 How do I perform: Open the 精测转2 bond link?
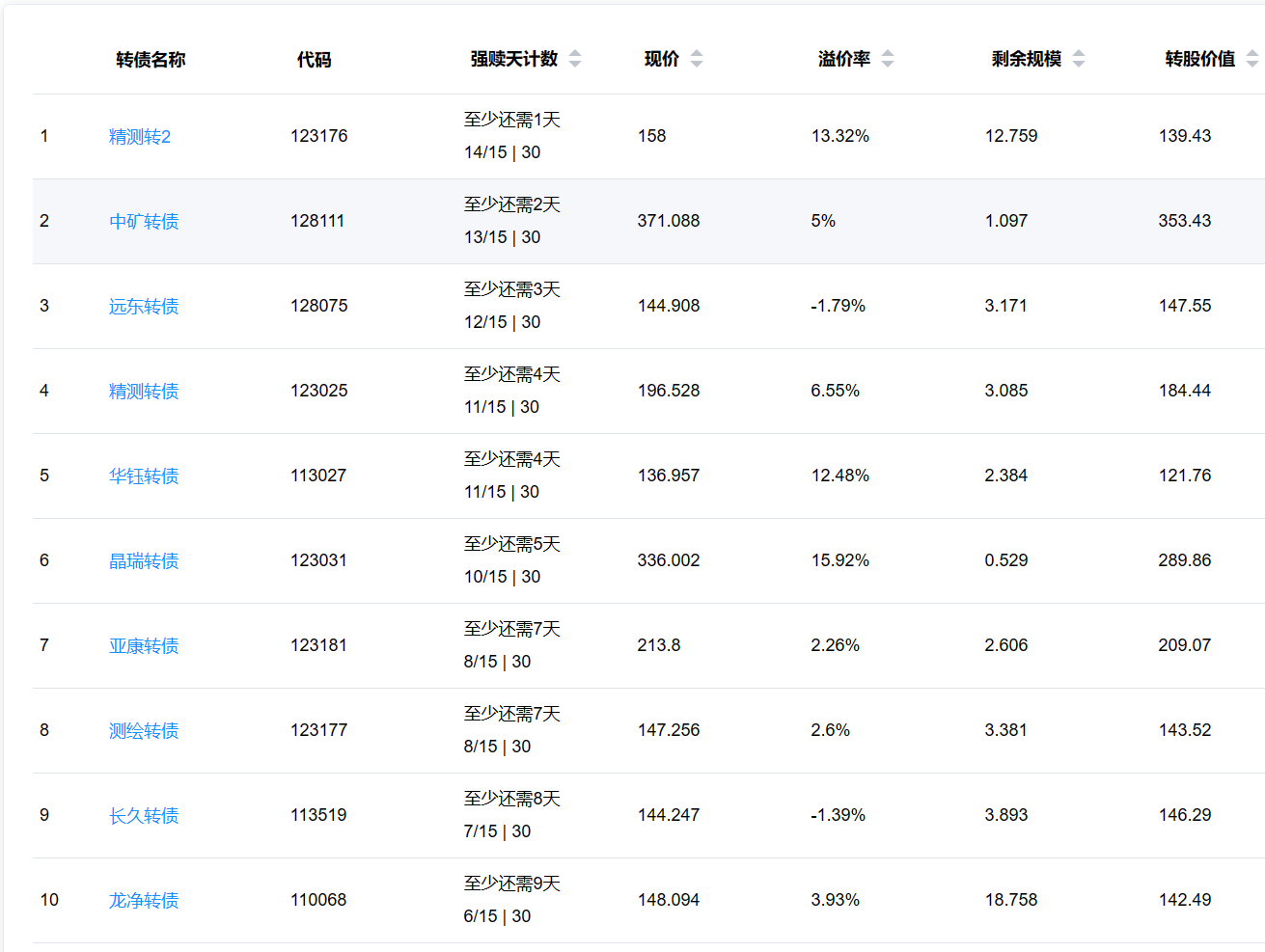(x=140, y=137)
